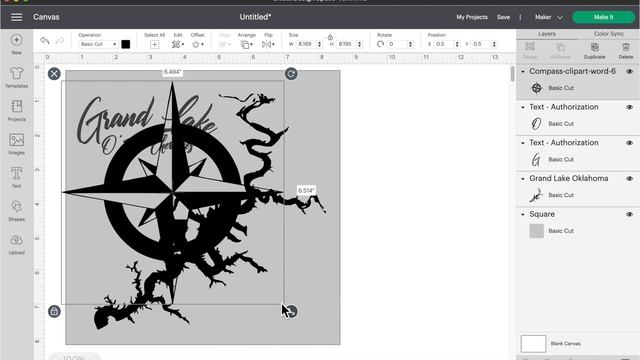
Task: Open the Maker machine dropdown
Action: pyautogui.click(x=549, y=17)
